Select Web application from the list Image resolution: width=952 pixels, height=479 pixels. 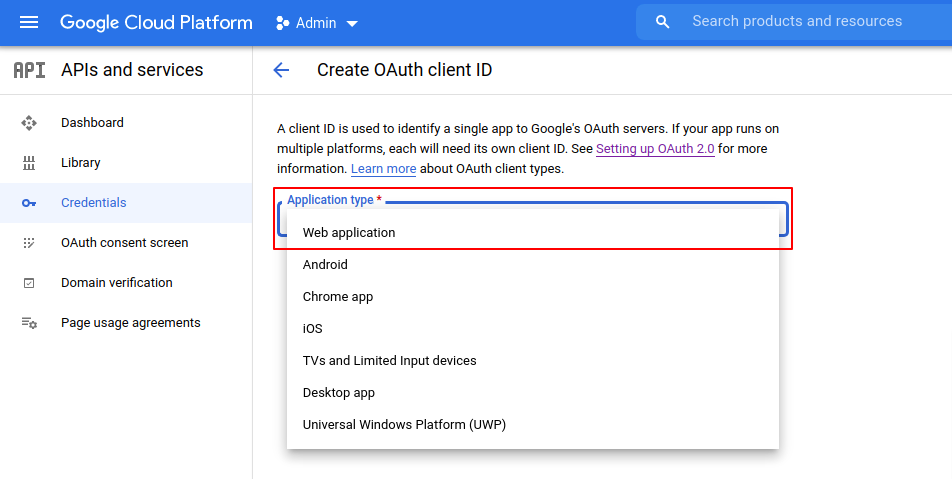(x=349, y=233)
